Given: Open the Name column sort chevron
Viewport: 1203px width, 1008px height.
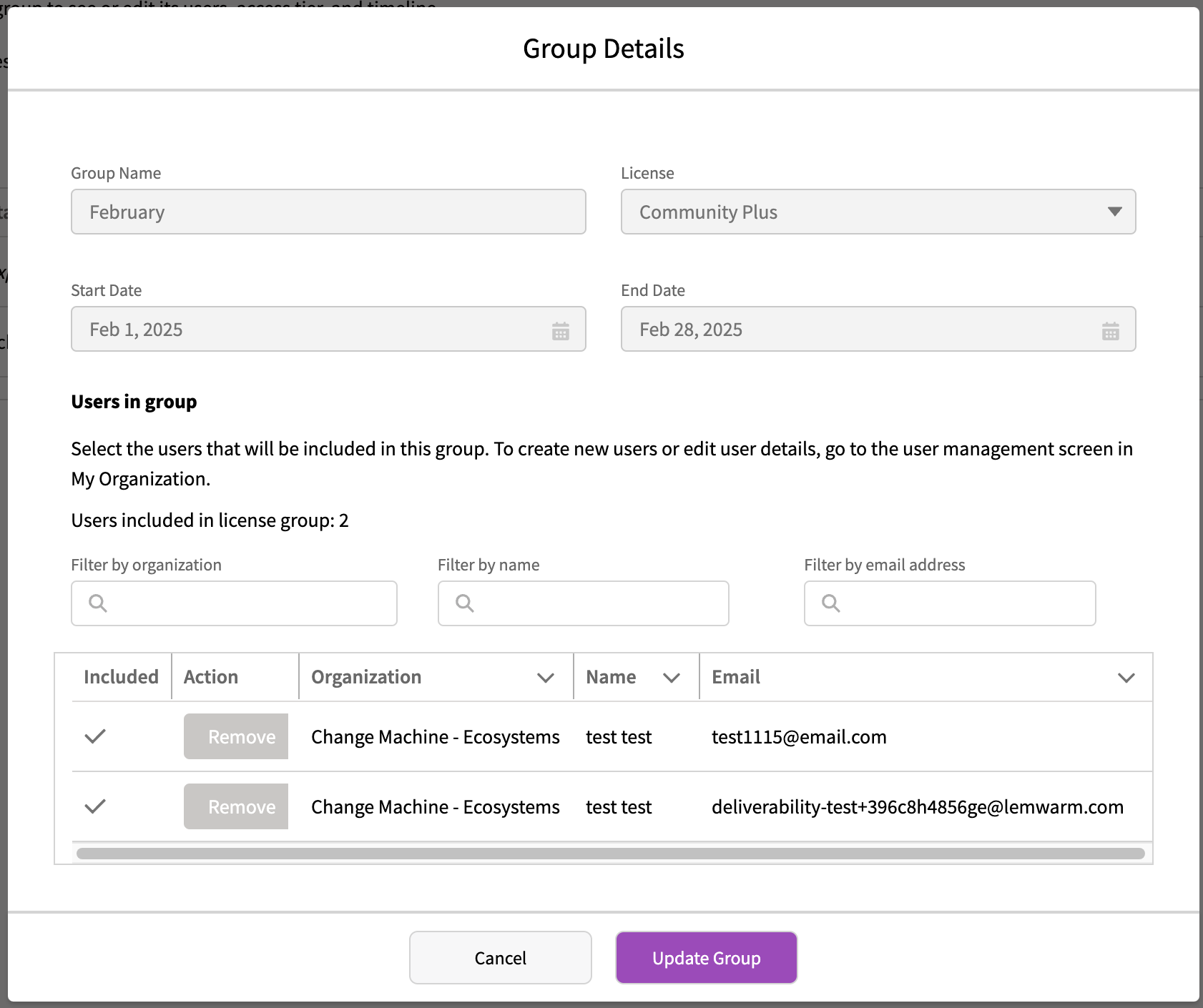Looking at the screenshot, I should point(671,678).
